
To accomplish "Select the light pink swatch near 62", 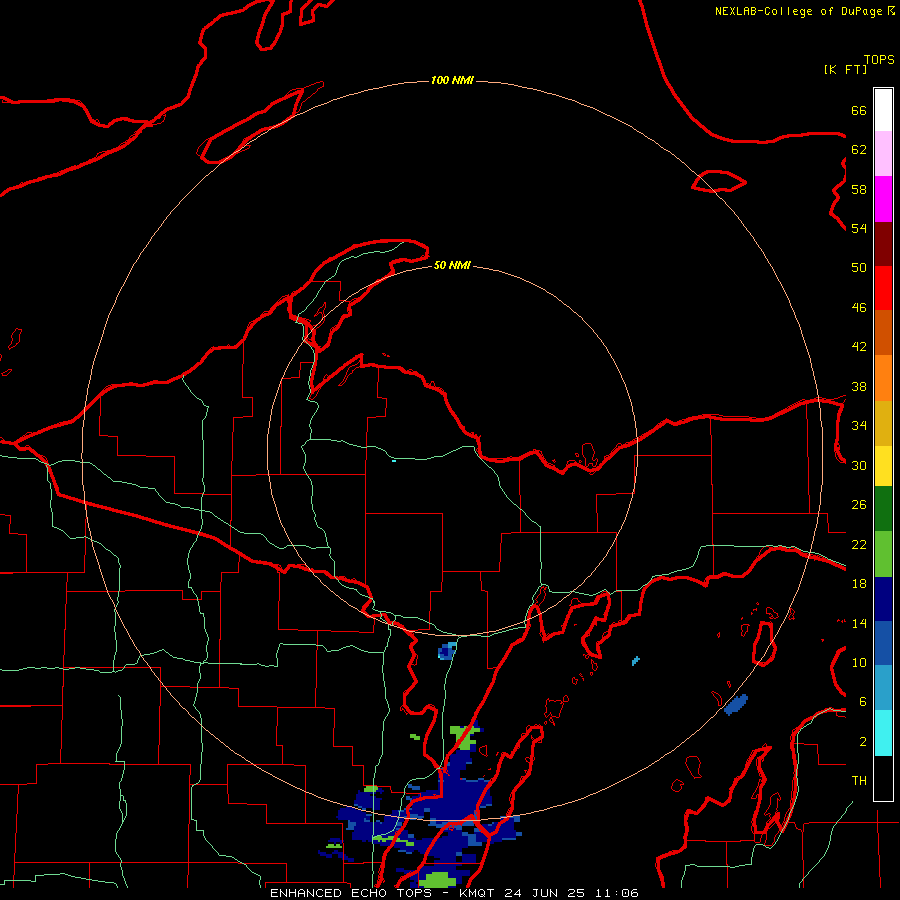I will (x=883, y=153).
